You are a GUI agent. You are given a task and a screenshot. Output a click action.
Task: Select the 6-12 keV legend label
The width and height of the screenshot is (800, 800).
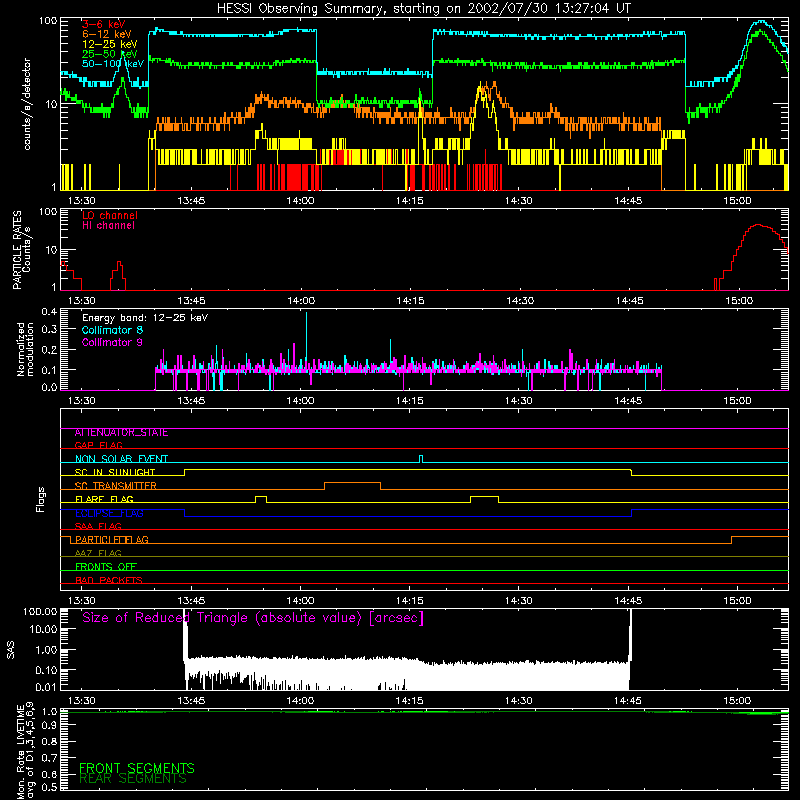tap(107, 34)
